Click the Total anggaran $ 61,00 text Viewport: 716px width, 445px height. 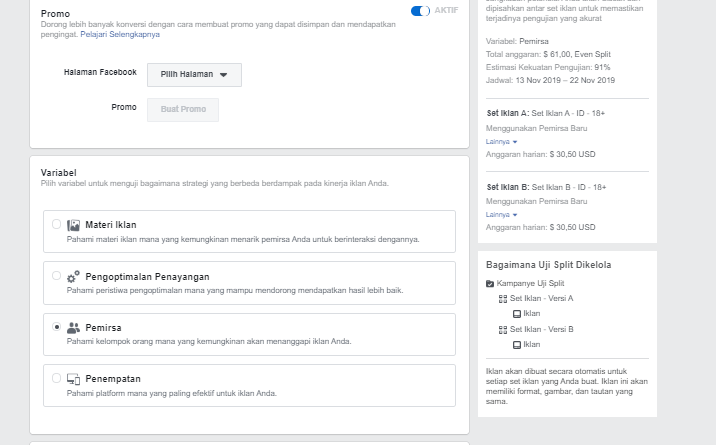(548, 54)
